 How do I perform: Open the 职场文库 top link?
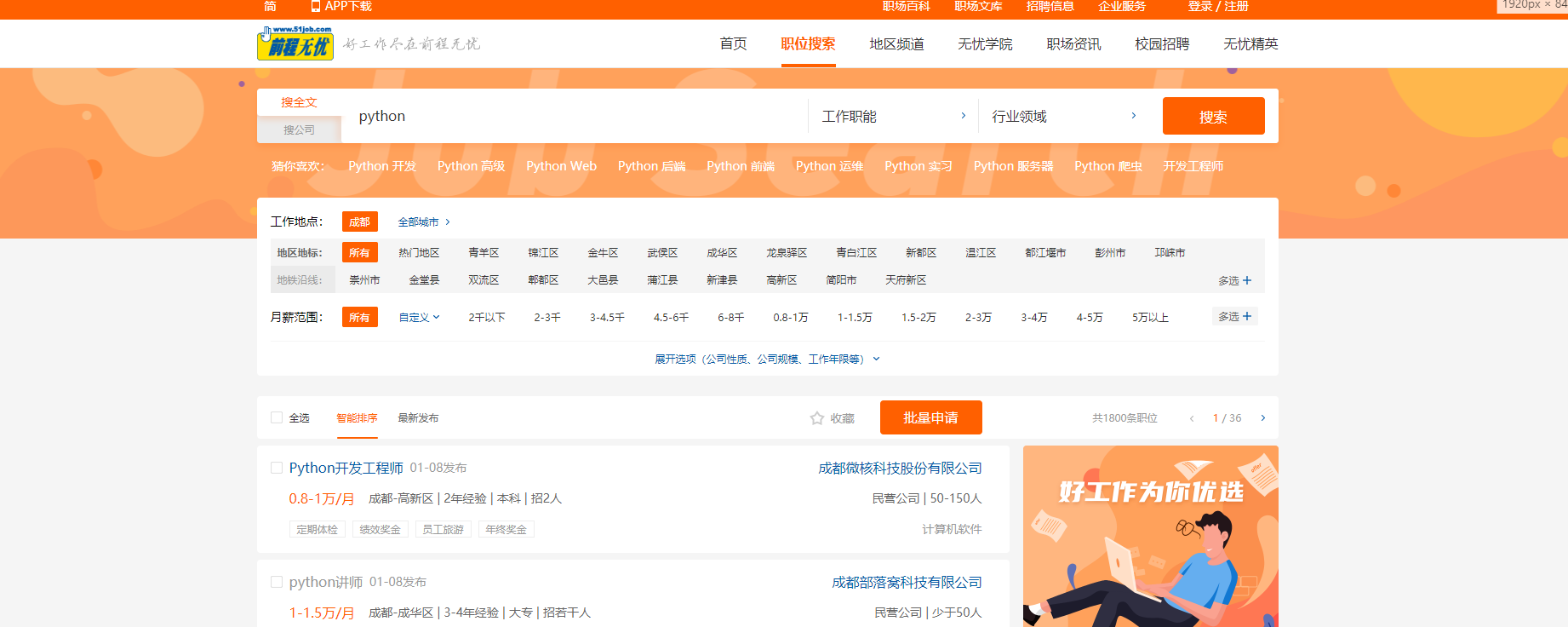pyautogui.click(x=978, y=6)
